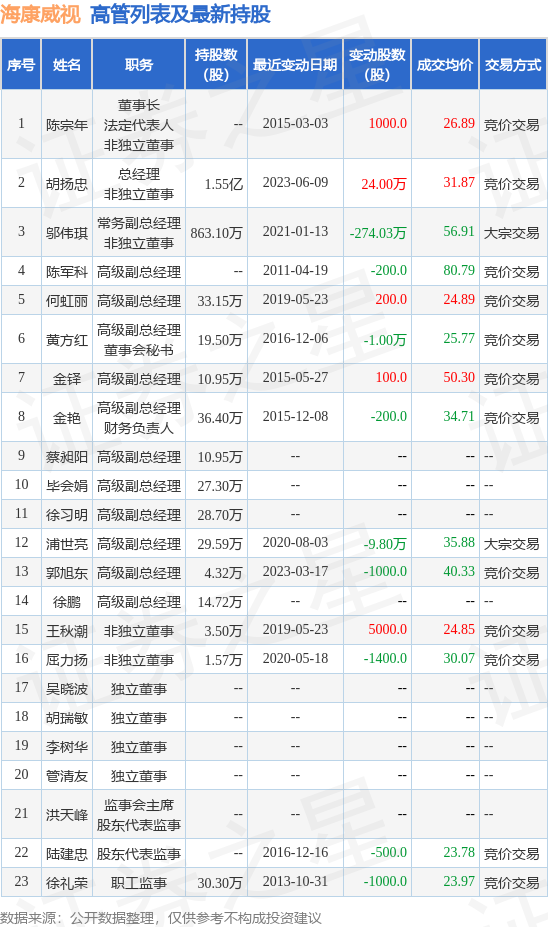Viewport: 548px width, 927px height.
Task: Click 大宗交易 in 浦世亮's row
Action: point(511,544)
